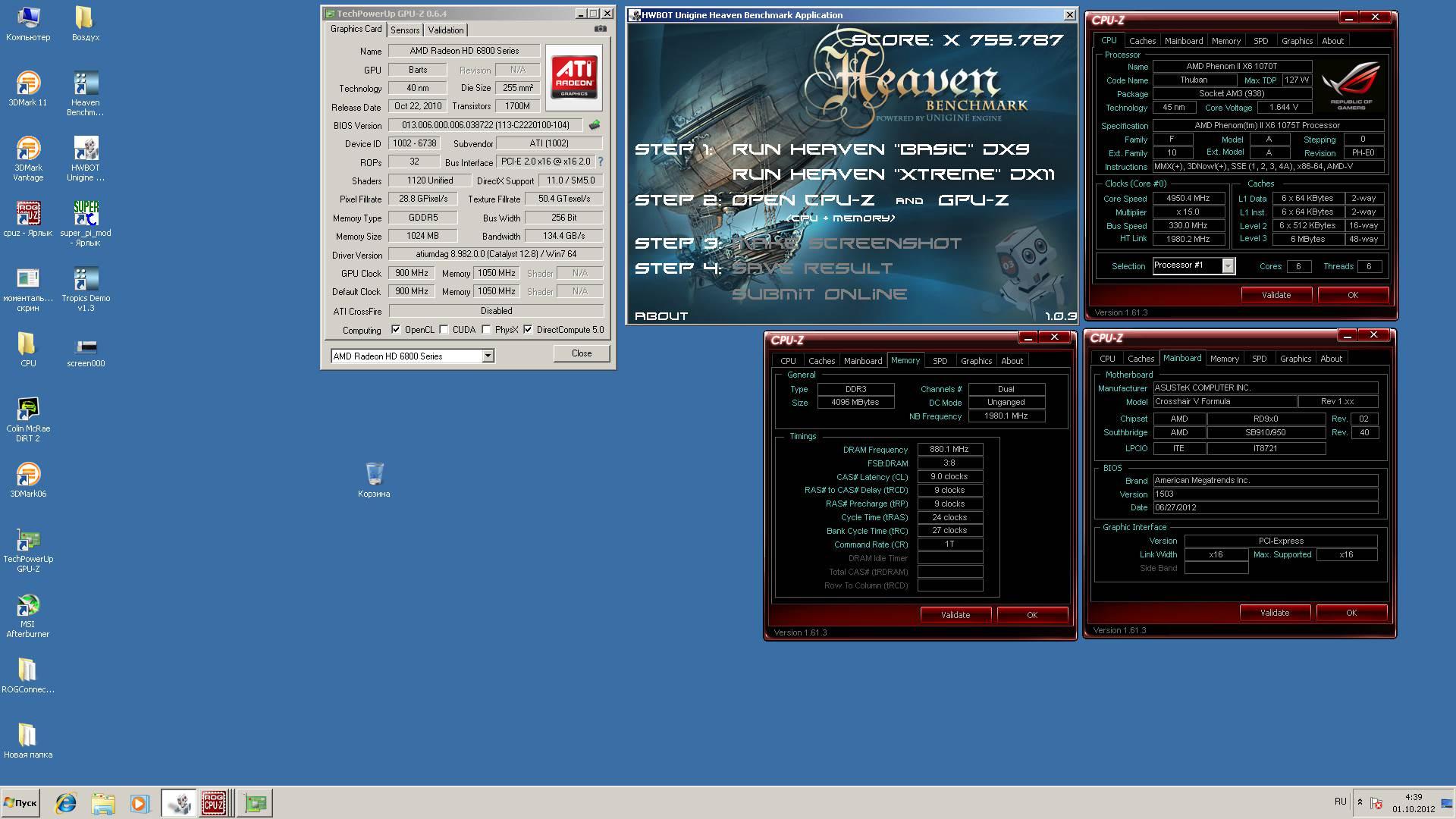Open Tropics Demo v1.3 shortcut
1456x819 pixels.
[86, 289]
